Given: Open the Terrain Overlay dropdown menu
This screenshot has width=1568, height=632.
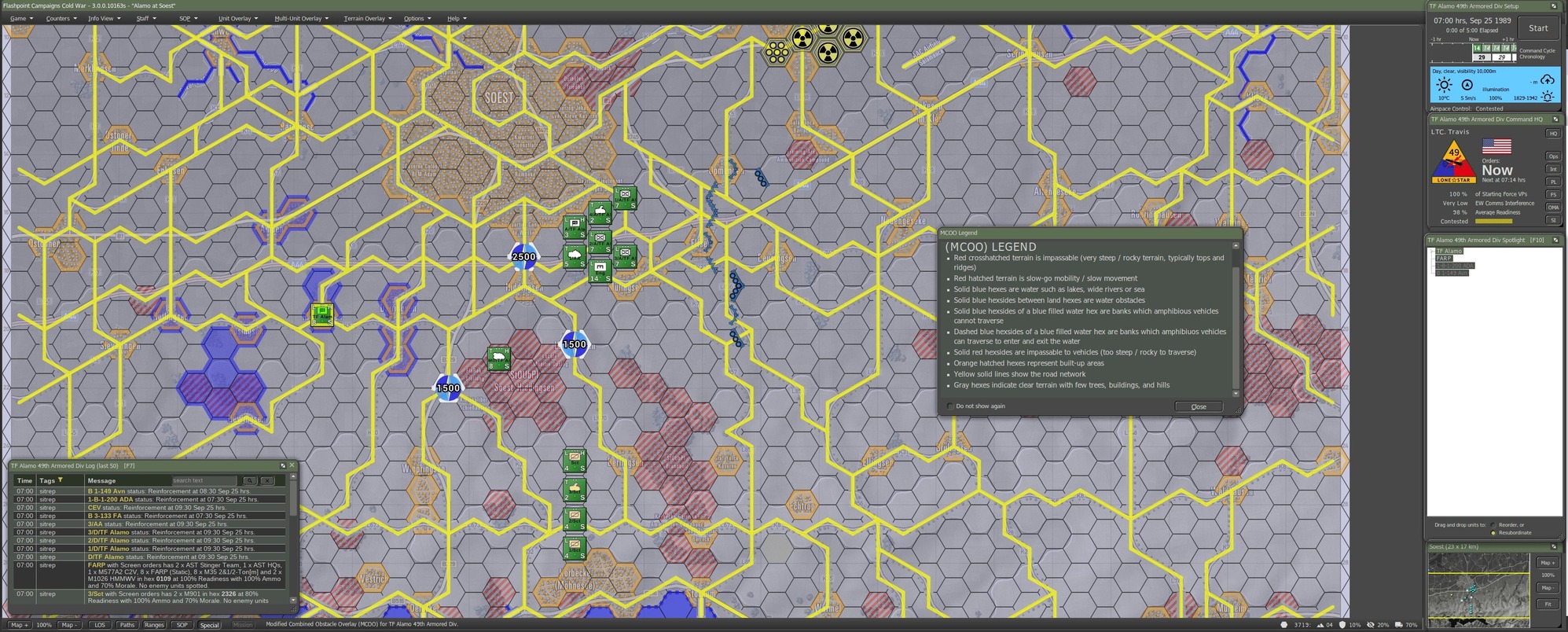Looking at the screenshot, I should [367, 18].
